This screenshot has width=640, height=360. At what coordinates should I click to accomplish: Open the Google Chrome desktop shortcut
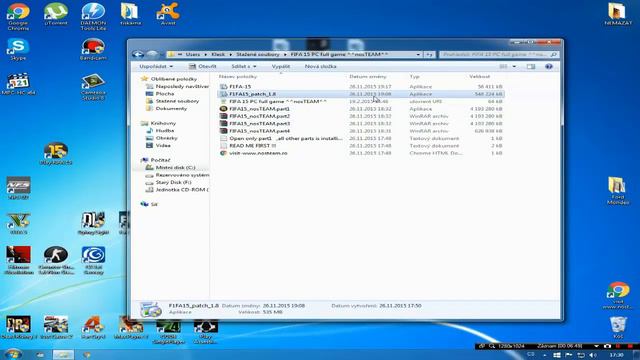[18, 16]
